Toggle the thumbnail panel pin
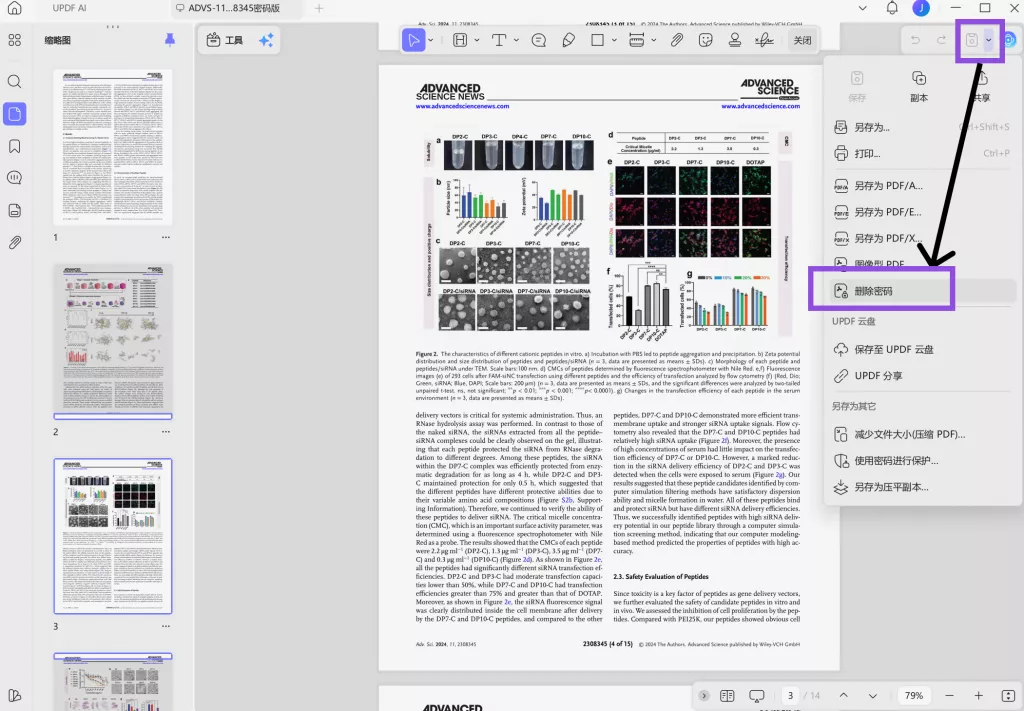The width and height of the screenshot is (1024, 711). coord(169,40)
